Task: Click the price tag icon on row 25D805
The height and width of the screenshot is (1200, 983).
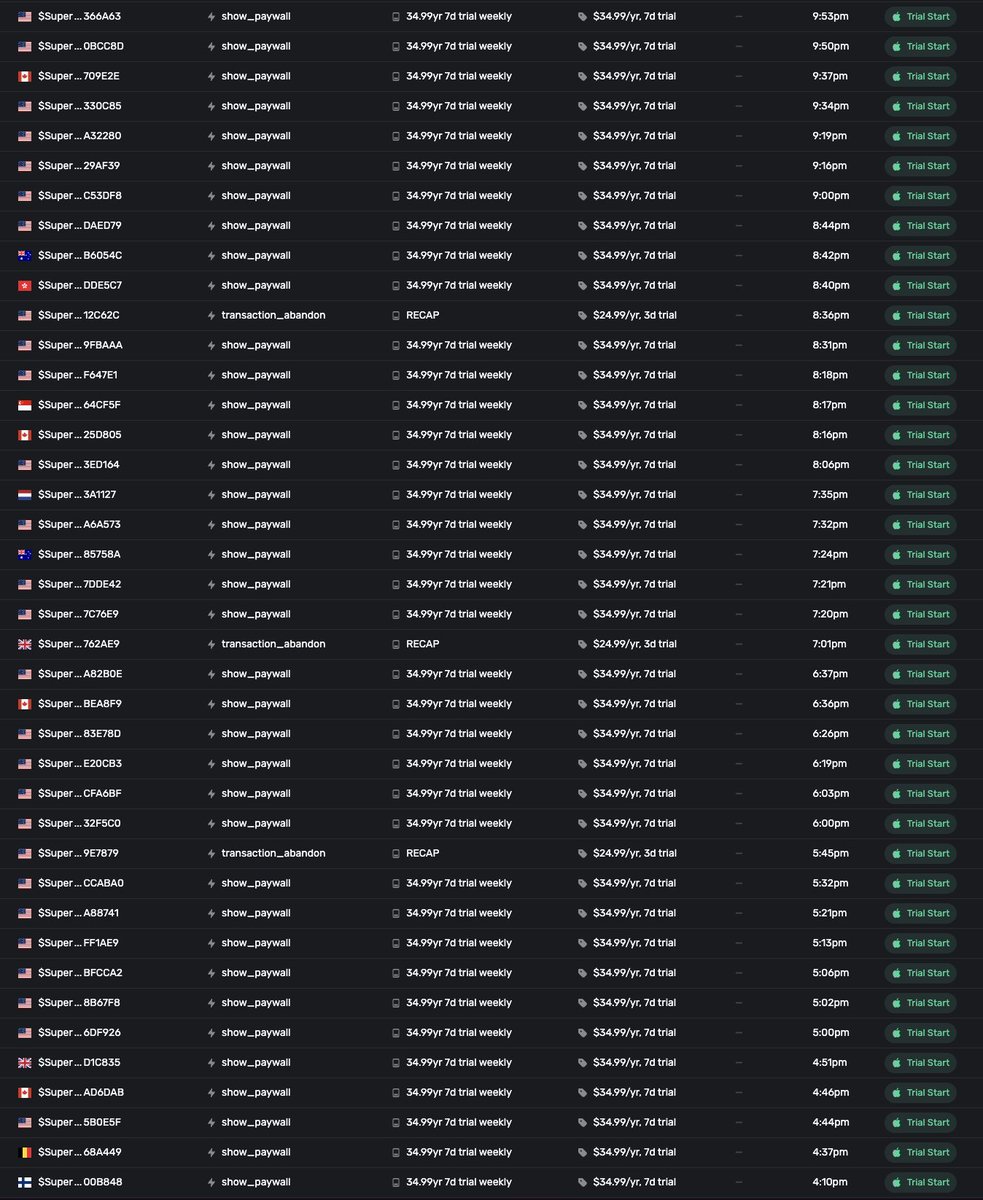Action: (x=583, y=435)
